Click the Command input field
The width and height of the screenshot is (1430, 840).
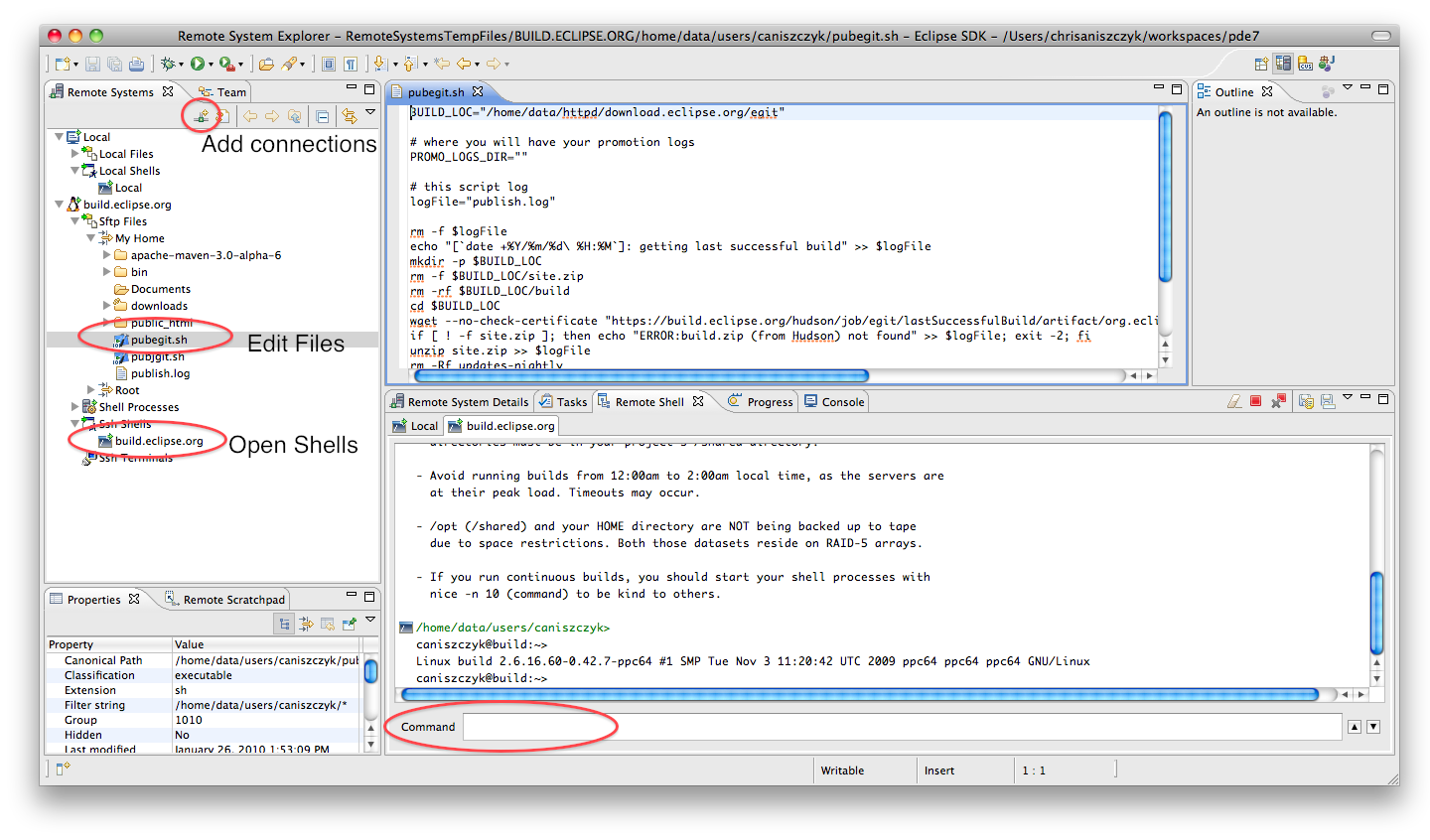(902, 727)
